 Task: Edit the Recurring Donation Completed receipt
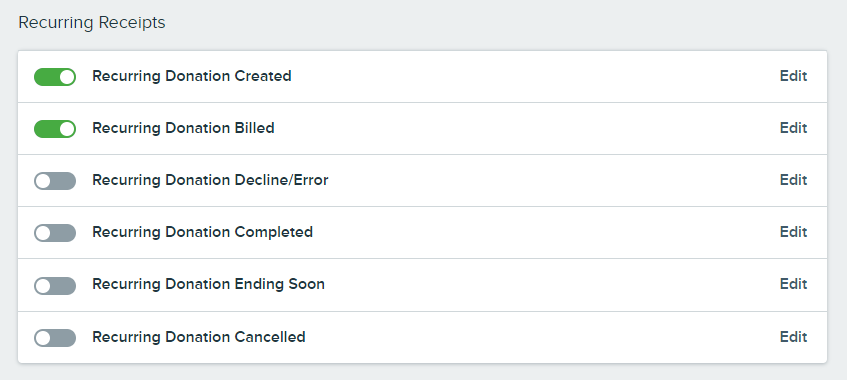(x=793, y=232)
